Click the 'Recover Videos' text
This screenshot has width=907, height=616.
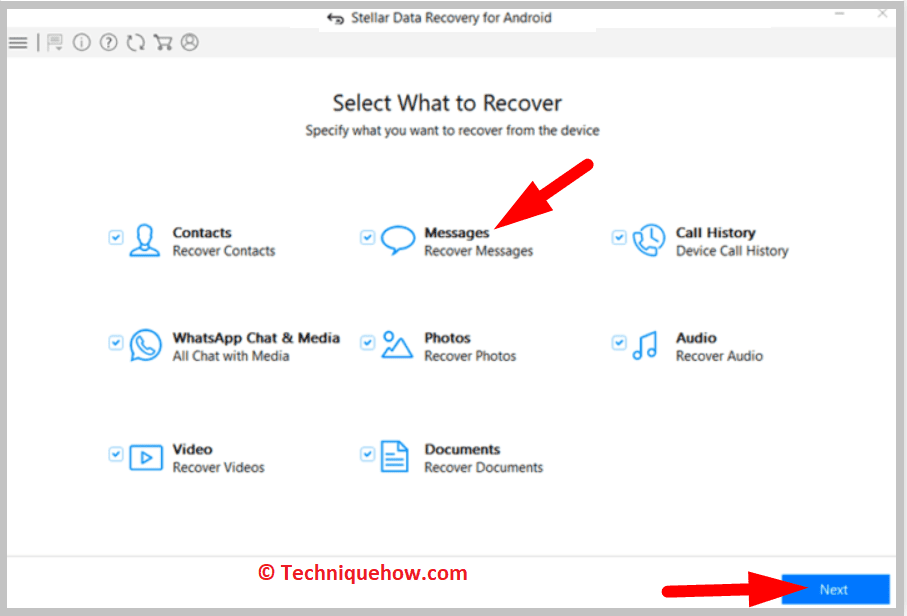(x=219, y=467)
